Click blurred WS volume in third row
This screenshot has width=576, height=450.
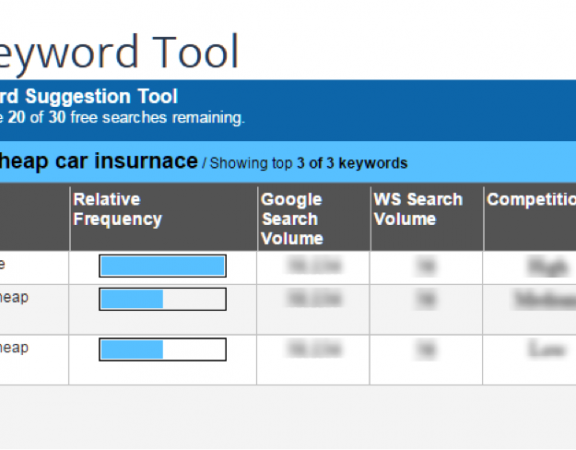pyautogui.click(x=426, y=349)
